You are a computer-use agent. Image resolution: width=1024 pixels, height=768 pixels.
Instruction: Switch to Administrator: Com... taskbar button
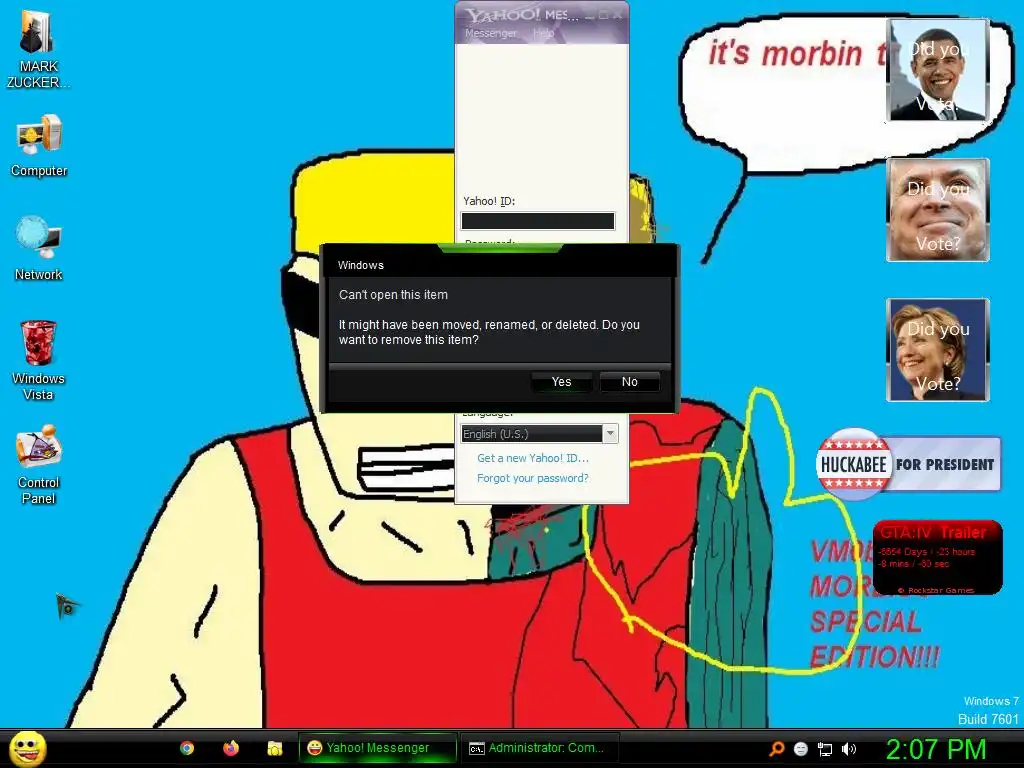click(539, 748)
